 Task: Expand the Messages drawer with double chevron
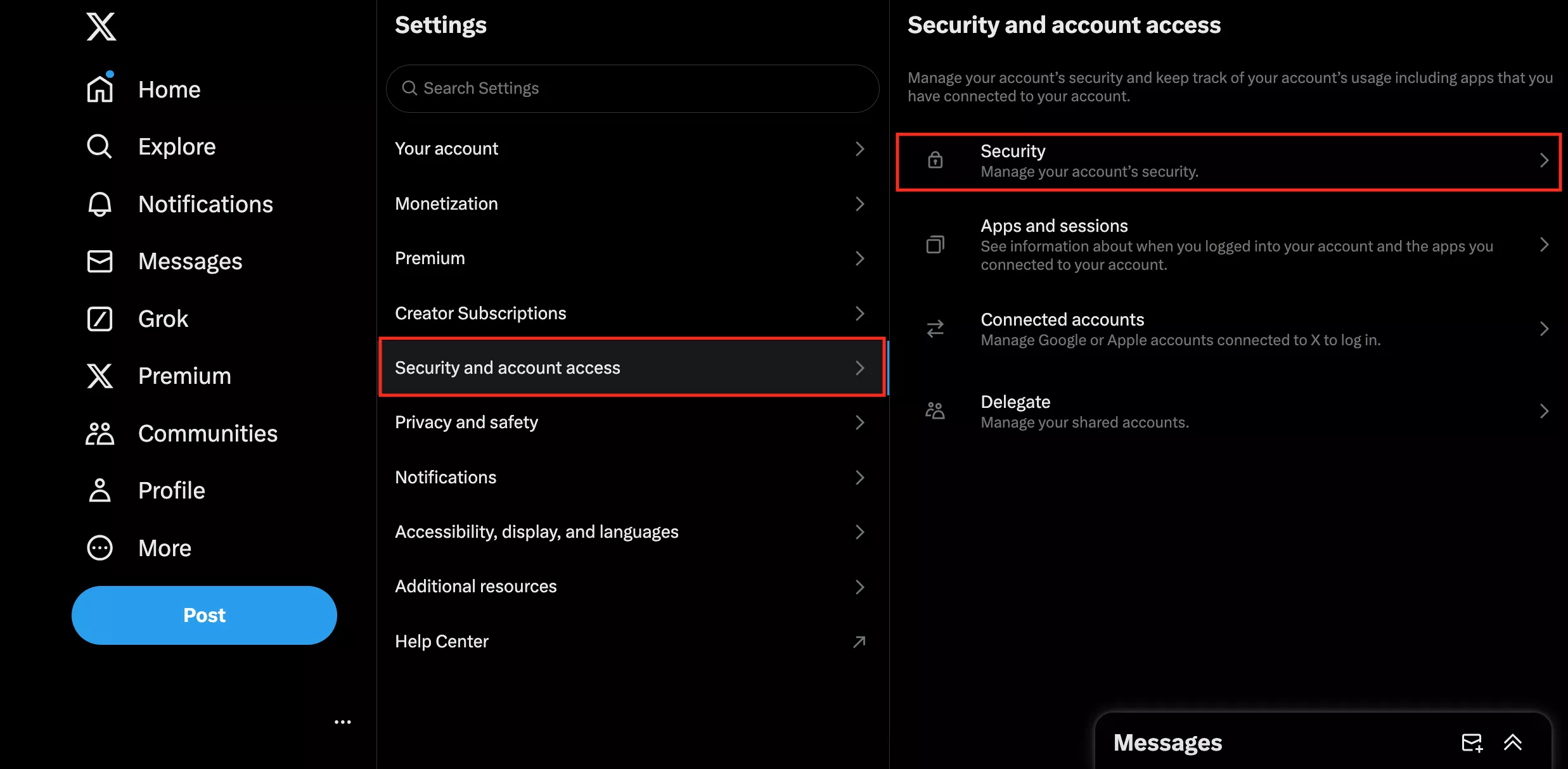point(1513,742)
